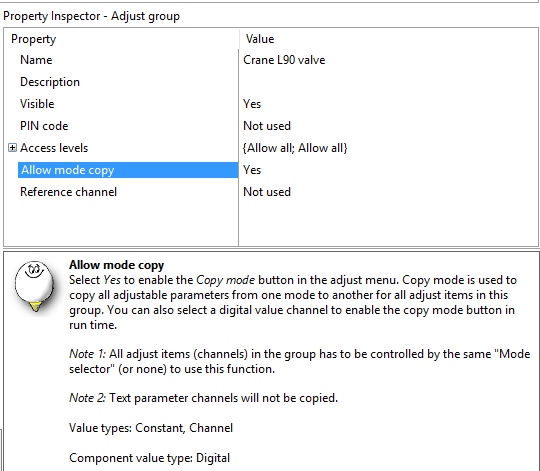Open the Reference channel Not used value
The height and width of the screenshot is (471, 540).
point(267,192)
